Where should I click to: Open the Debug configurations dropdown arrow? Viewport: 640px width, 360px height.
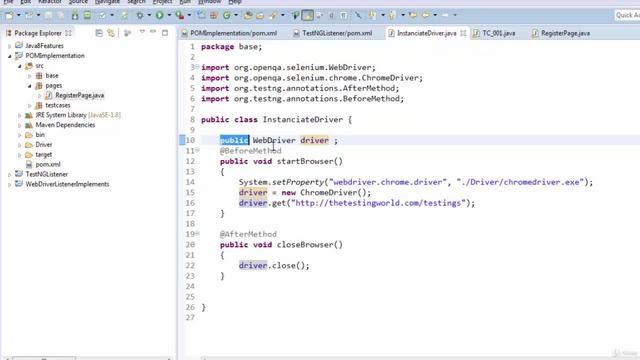point(149,16)
